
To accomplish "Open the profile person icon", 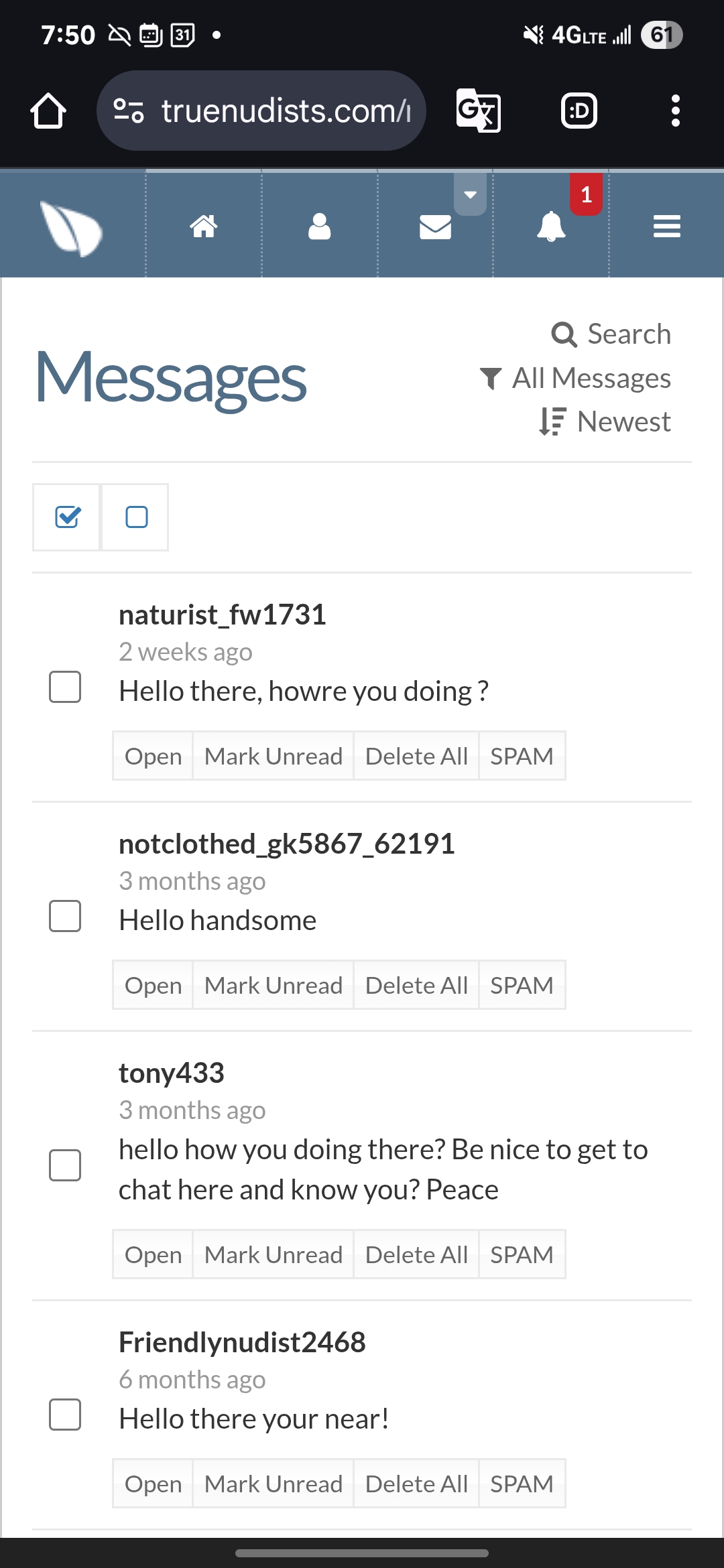I will point(320,226).
